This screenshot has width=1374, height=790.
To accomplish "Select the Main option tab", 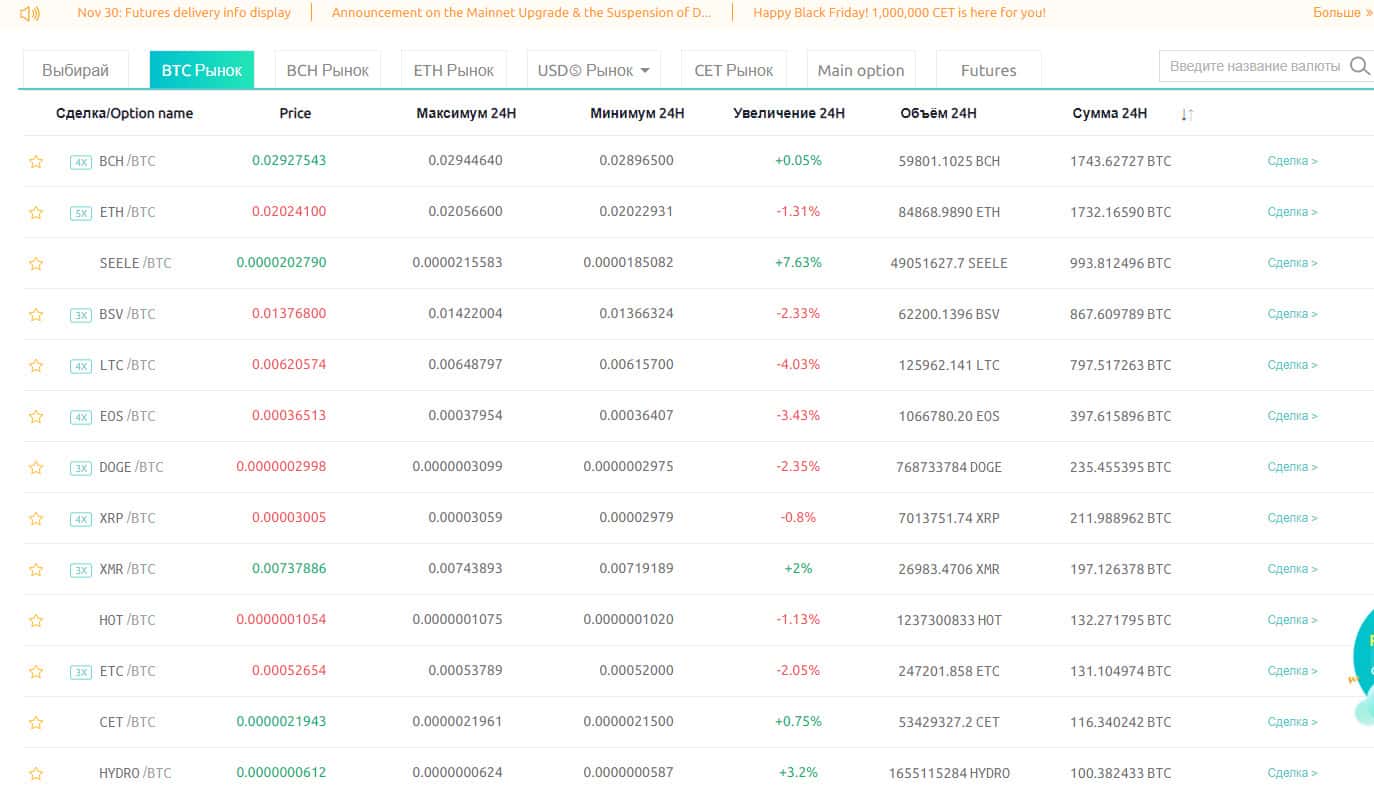I will coord(861,70).
